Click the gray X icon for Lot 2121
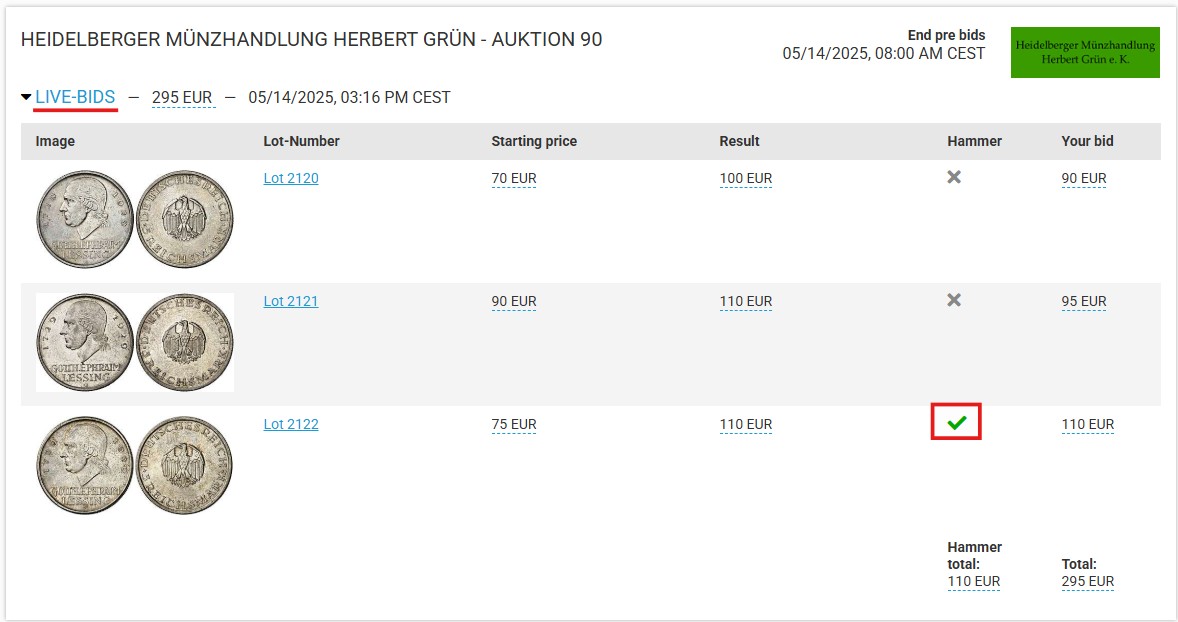The image size is (1178, 622). (954, 300)
